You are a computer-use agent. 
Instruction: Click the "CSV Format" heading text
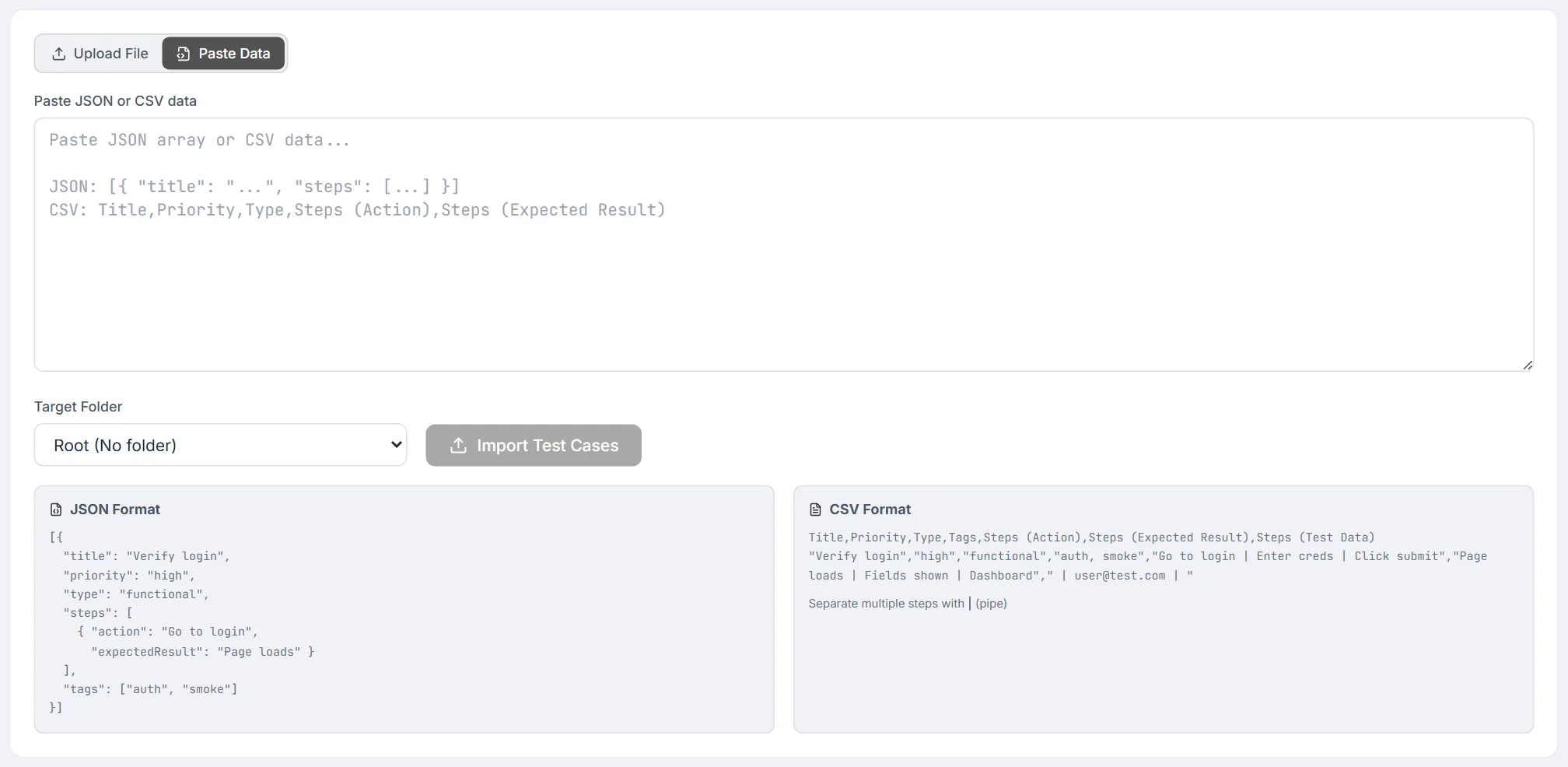coord(870,510)
